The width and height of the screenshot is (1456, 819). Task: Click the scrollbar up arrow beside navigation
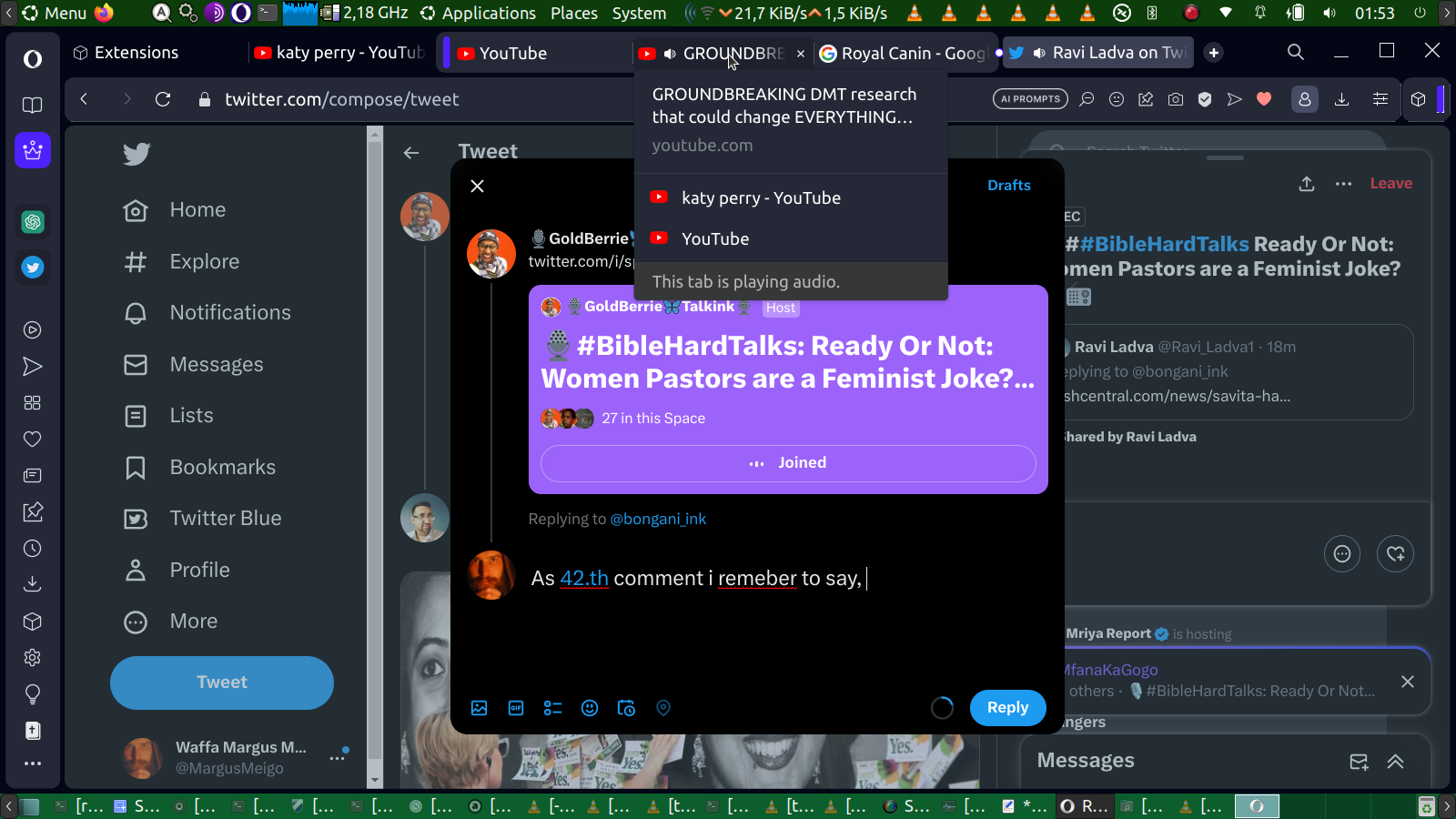tap(375, 134)
